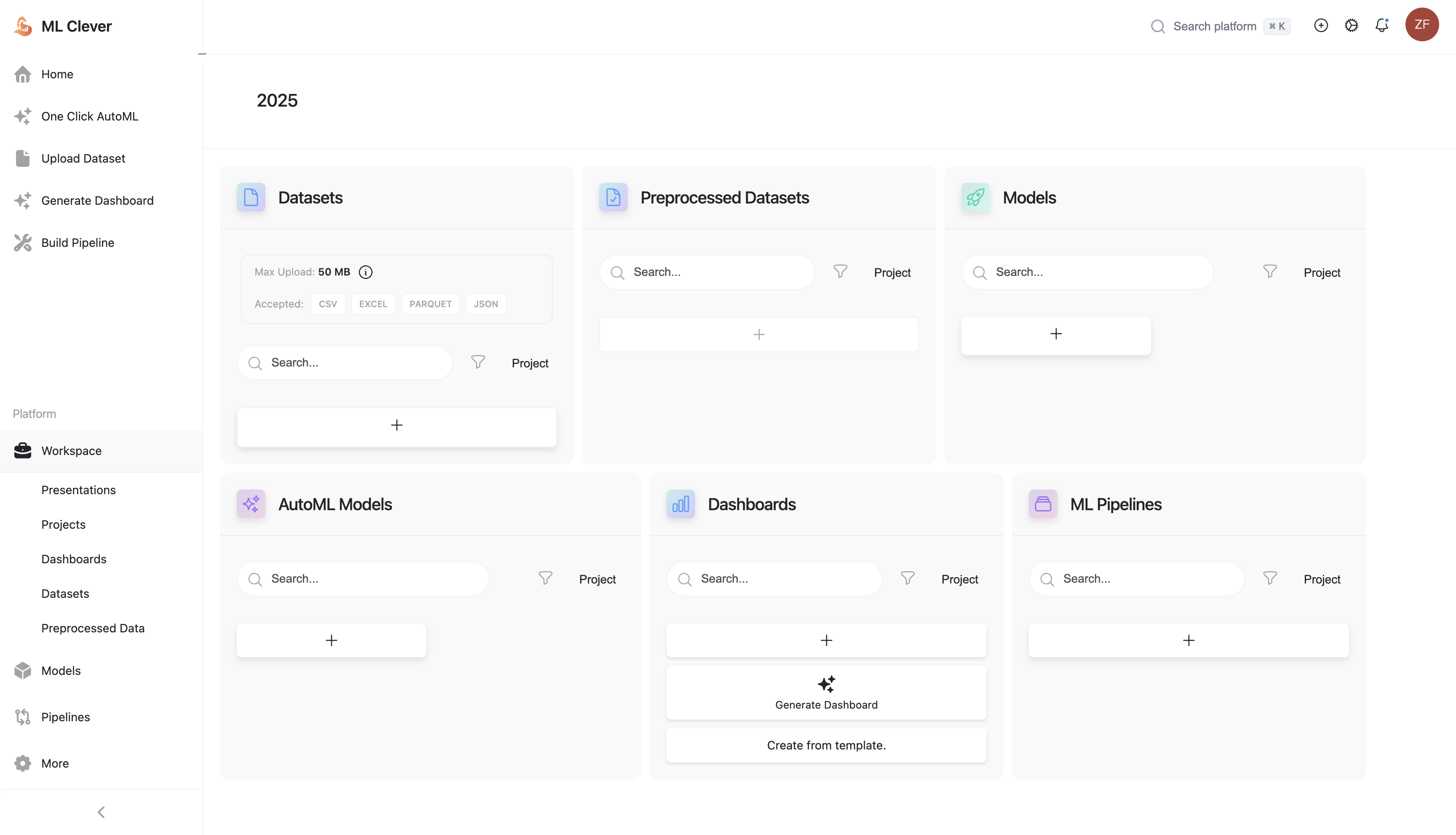Click the ML Clever logo icon
This screenshot has width=1456, height=835.
pos(23,26)
